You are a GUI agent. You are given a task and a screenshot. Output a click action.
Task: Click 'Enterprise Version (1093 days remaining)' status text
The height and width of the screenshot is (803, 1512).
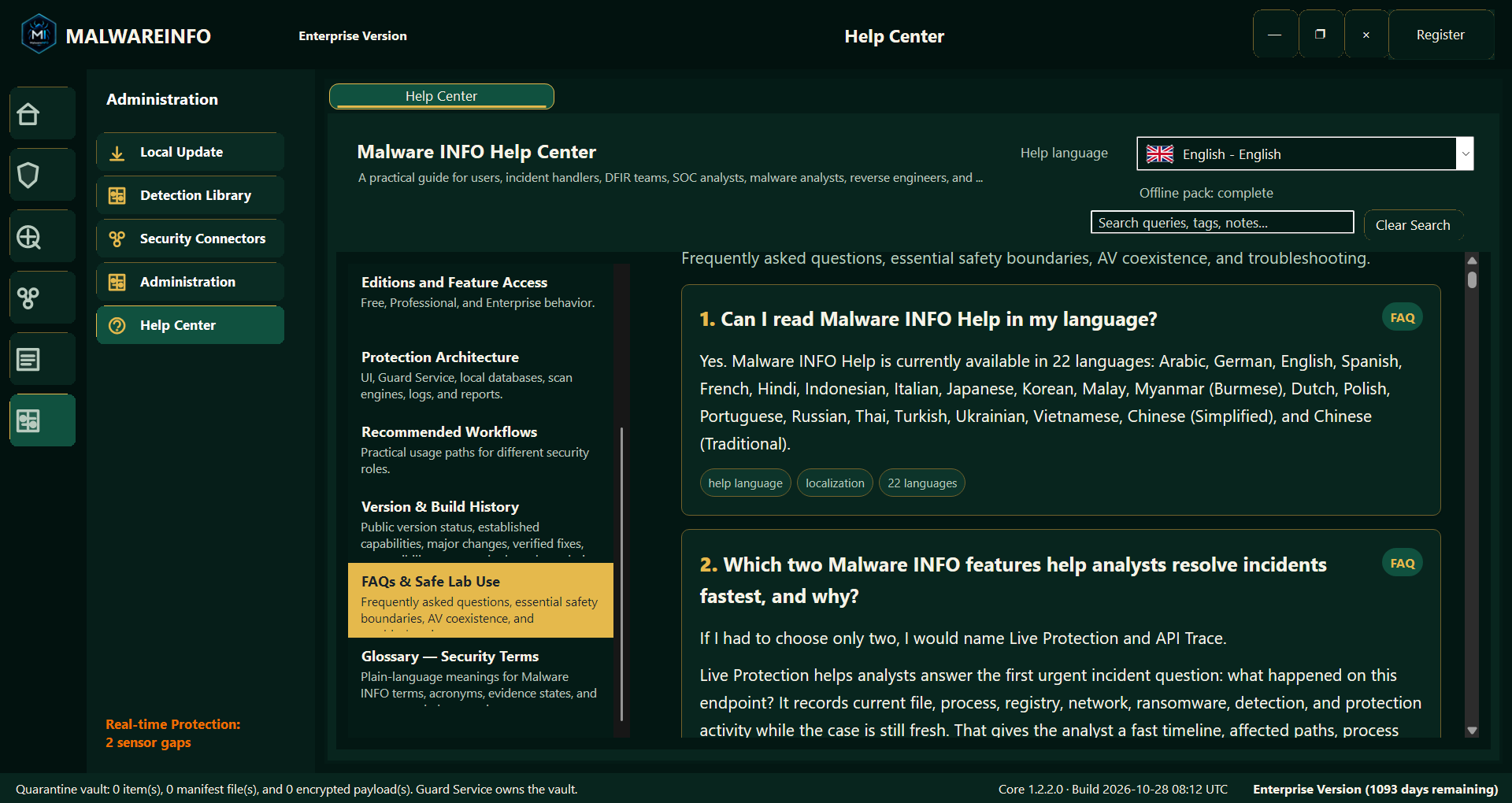pos(1375,790)
